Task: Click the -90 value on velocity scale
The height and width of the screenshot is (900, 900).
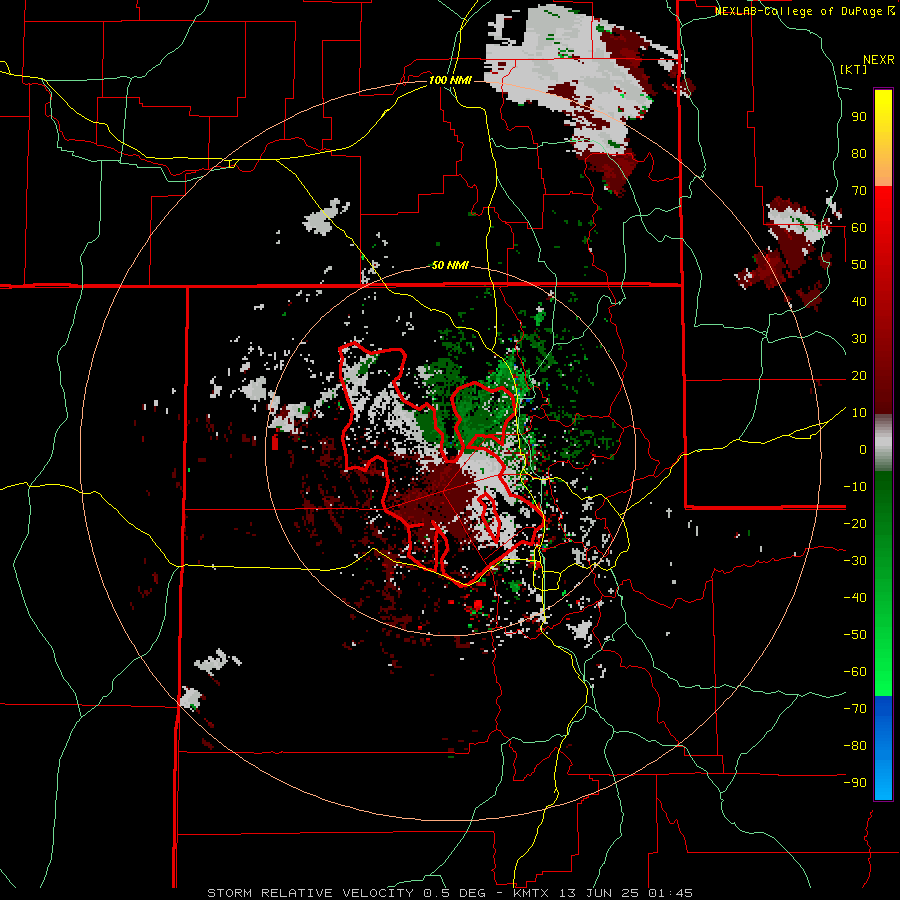Action: click(855, 783)
